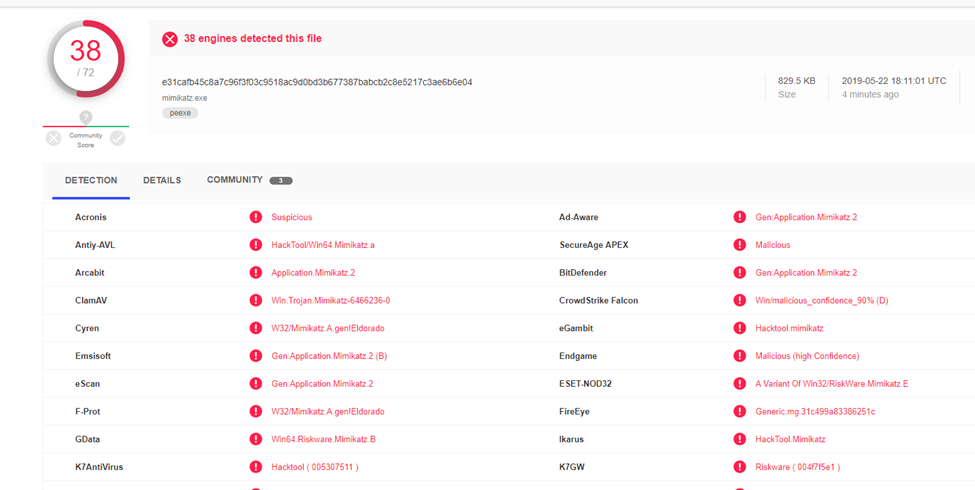This screenshot has height=490, width=975.
Task: Click the peexe file tag
Action: point(180,113)
